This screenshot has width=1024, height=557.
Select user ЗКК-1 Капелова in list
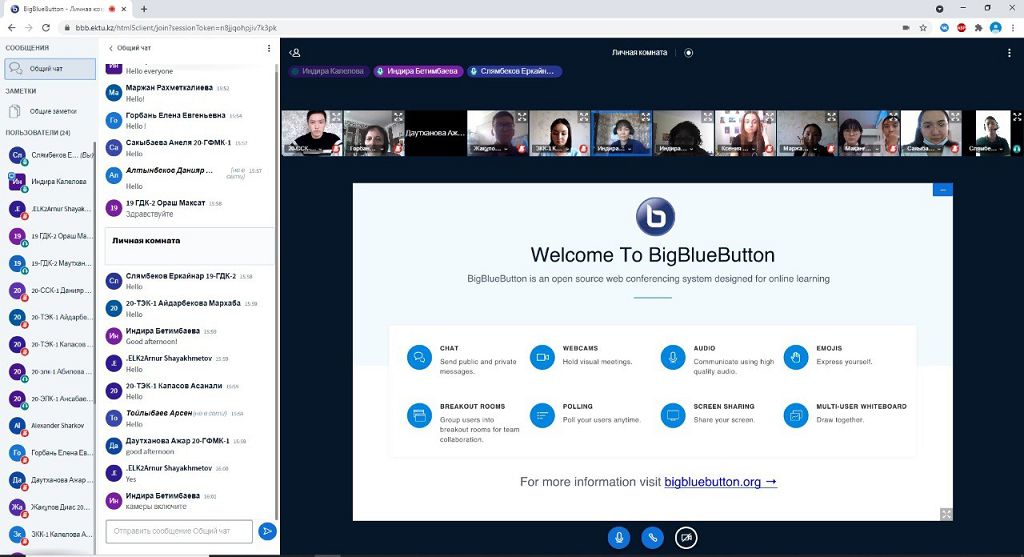point(50,534)
